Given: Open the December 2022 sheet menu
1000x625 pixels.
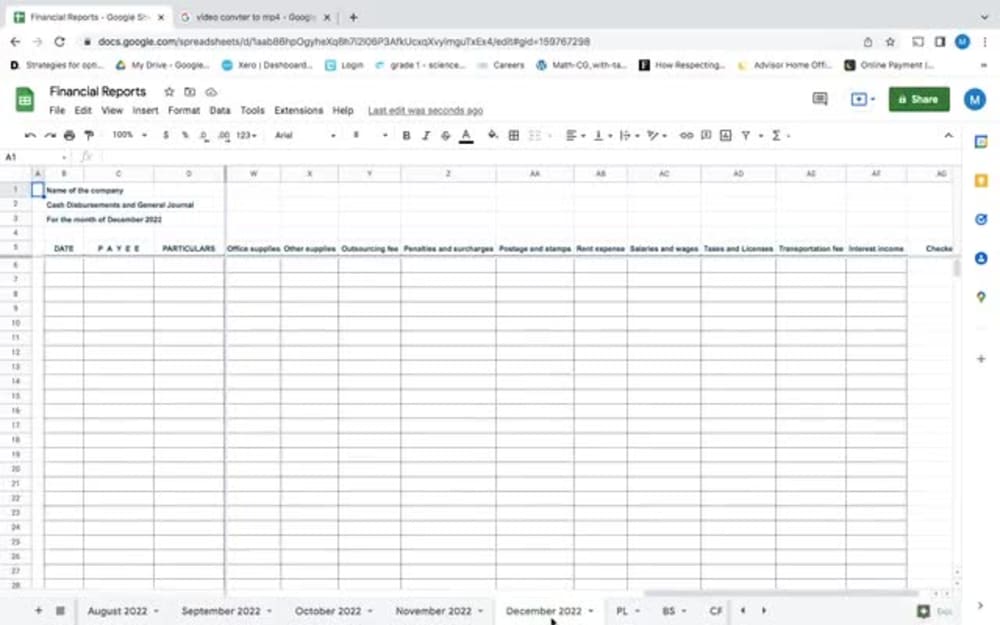Looking at the screenshot, I should pyautogui.click(x=592, y=610).
